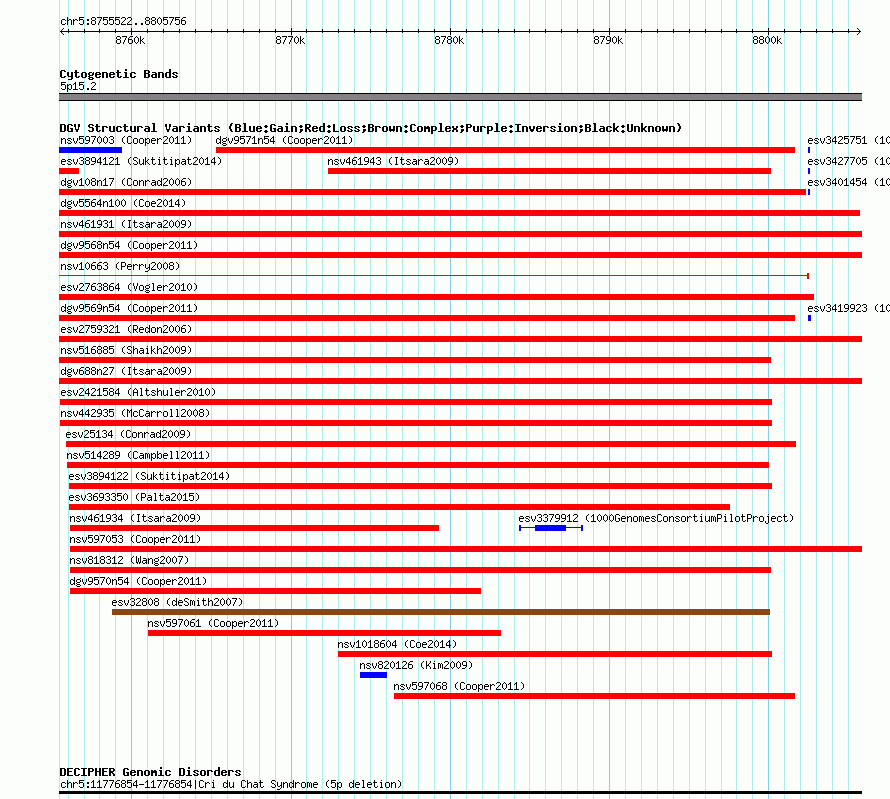Open the nsv461943 (Itsara2009) variant label

pyautogui.click(x=393, y=161)
